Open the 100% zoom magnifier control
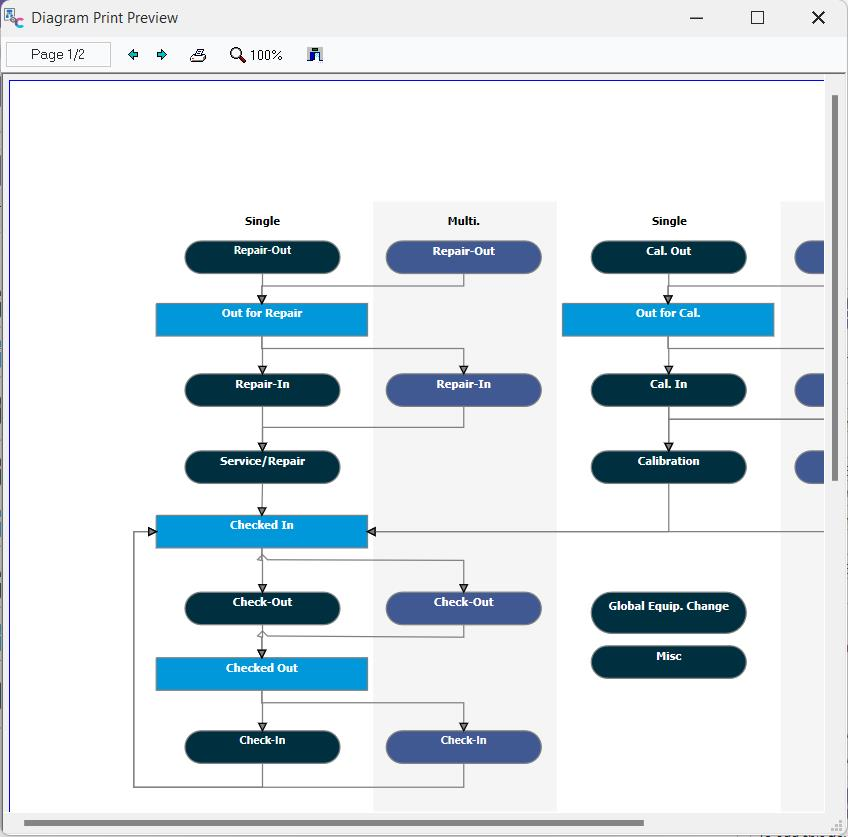 click(x=256, y=55)
